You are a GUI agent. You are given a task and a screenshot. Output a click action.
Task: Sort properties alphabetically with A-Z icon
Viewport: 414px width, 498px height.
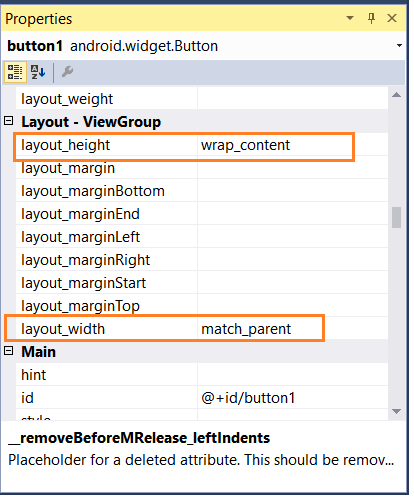coord(38,72)
